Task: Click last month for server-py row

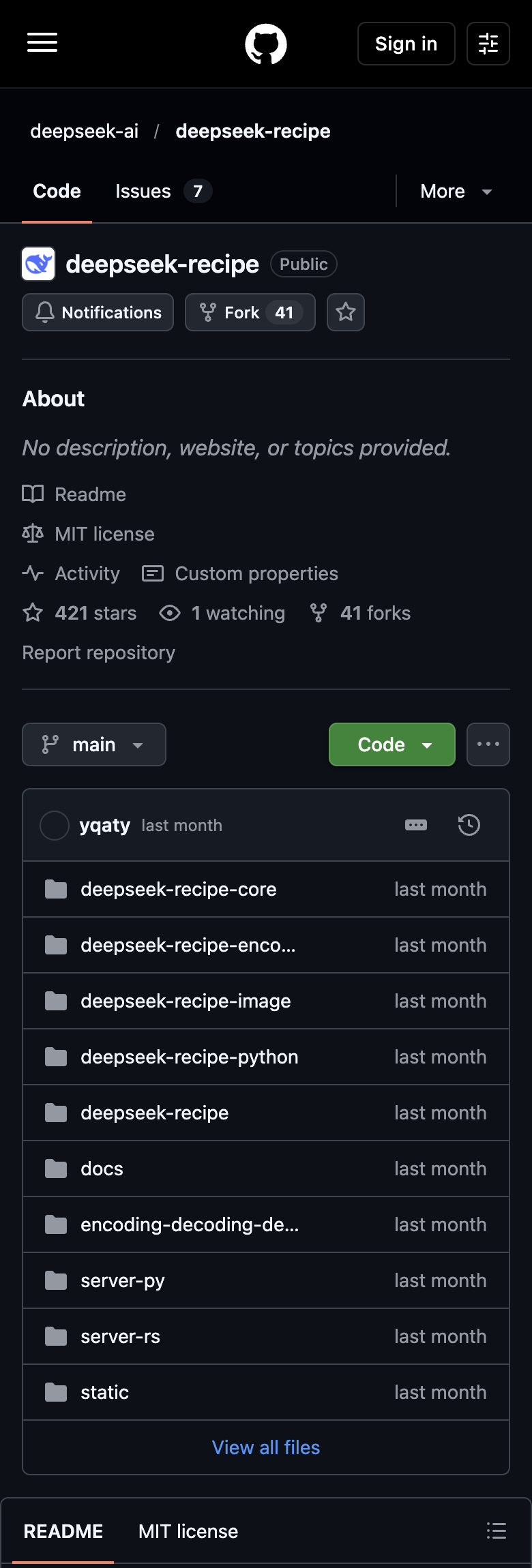Action: click(441, 1280)
